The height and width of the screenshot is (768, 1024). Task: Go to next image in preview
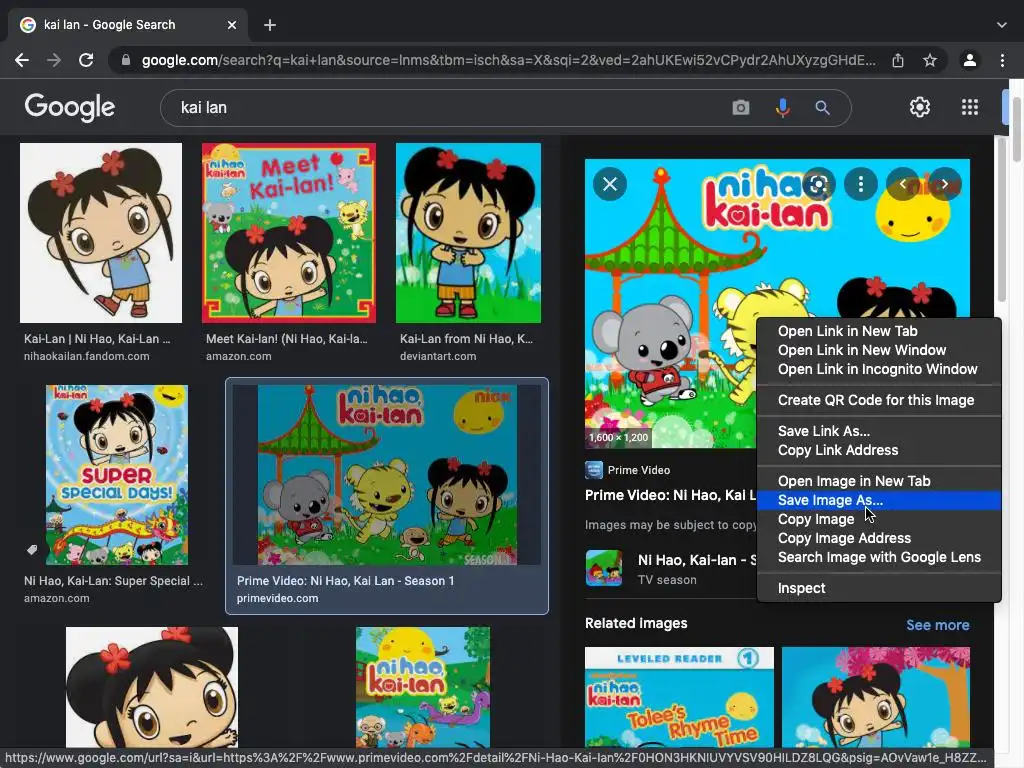[944, 184]
